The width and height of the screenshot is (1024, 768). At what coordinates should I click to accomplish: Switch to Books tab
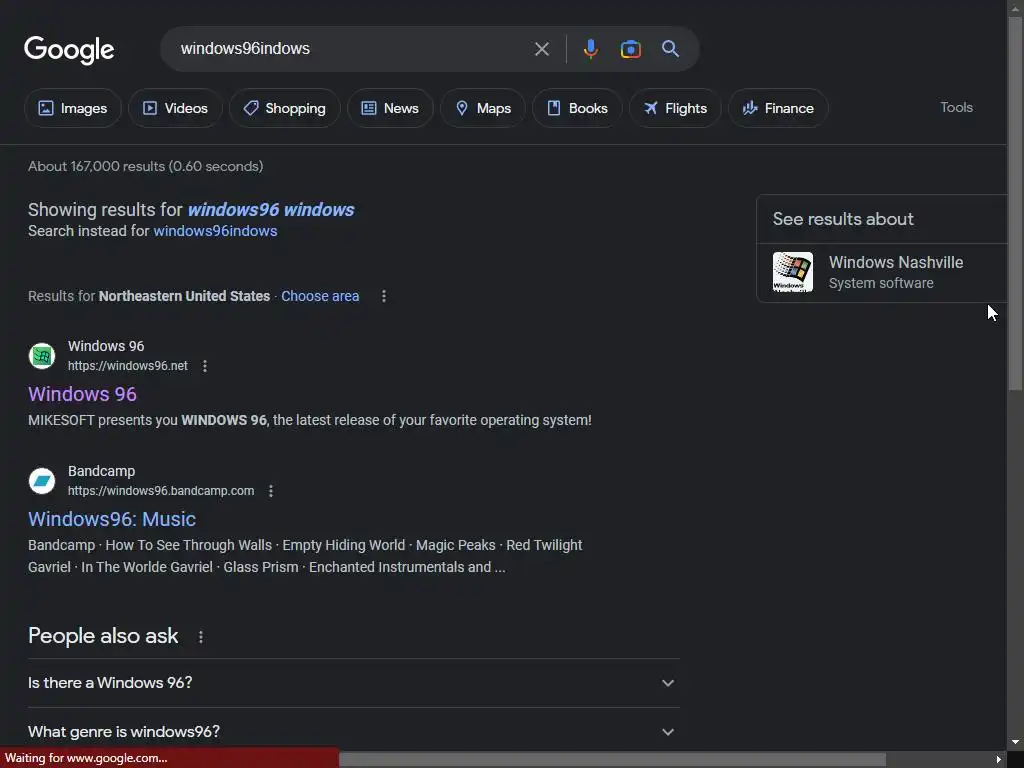click(577, 108)
